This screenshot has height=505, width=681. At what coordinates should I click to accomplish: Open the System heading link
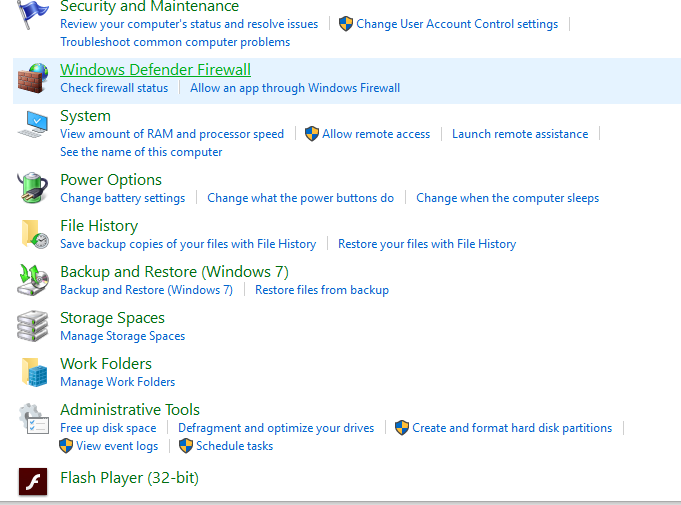point(86,116)
